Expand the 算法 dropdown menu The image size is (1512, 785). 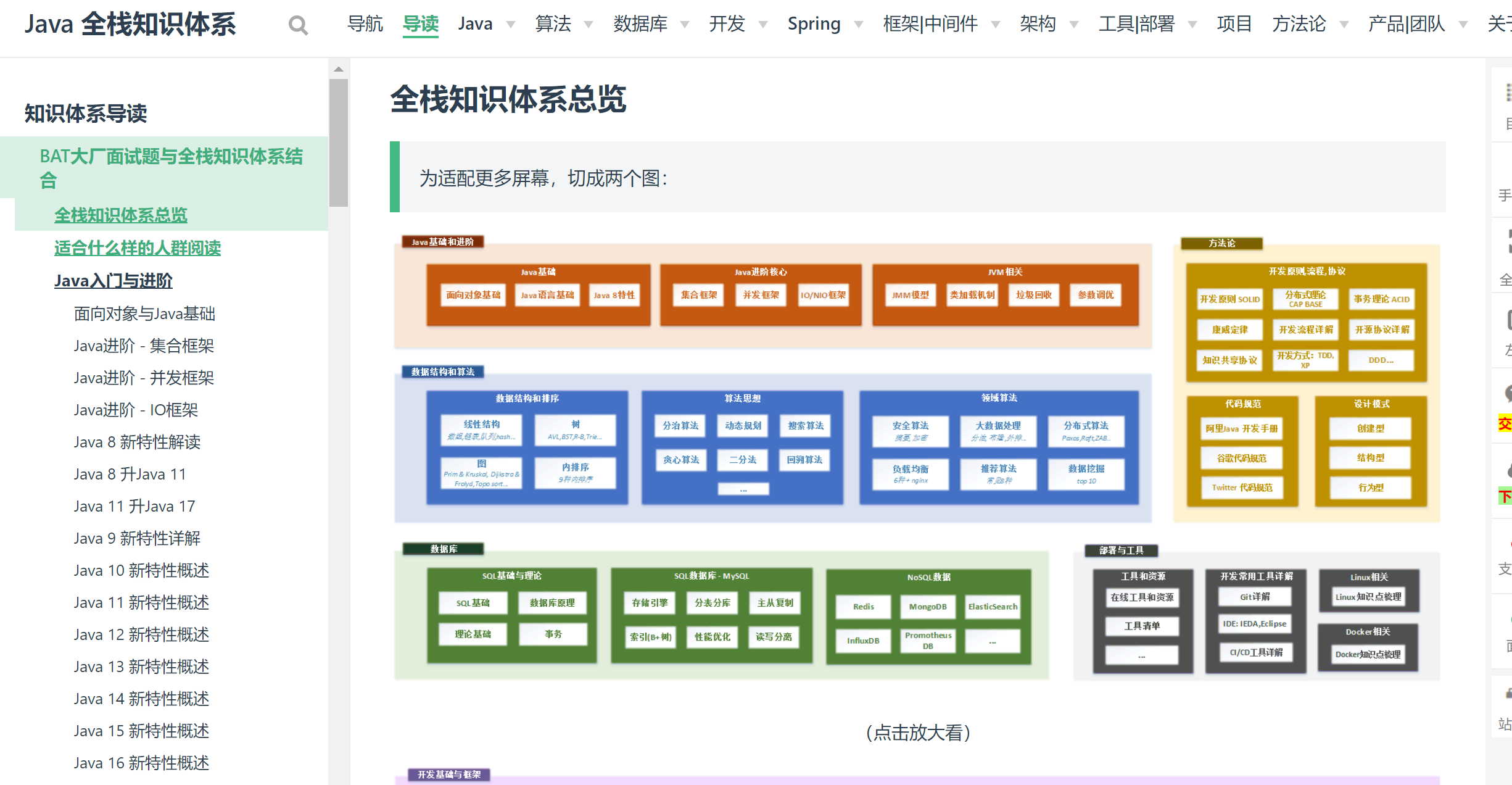point(564,24)
